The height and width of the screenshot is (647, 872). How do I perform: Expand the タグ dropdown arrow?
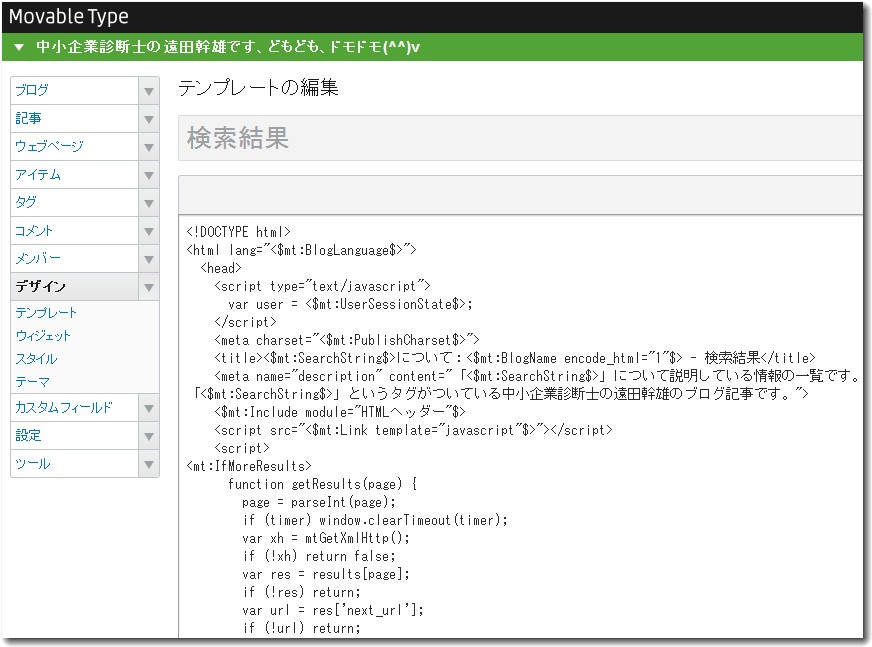[148, 203]
